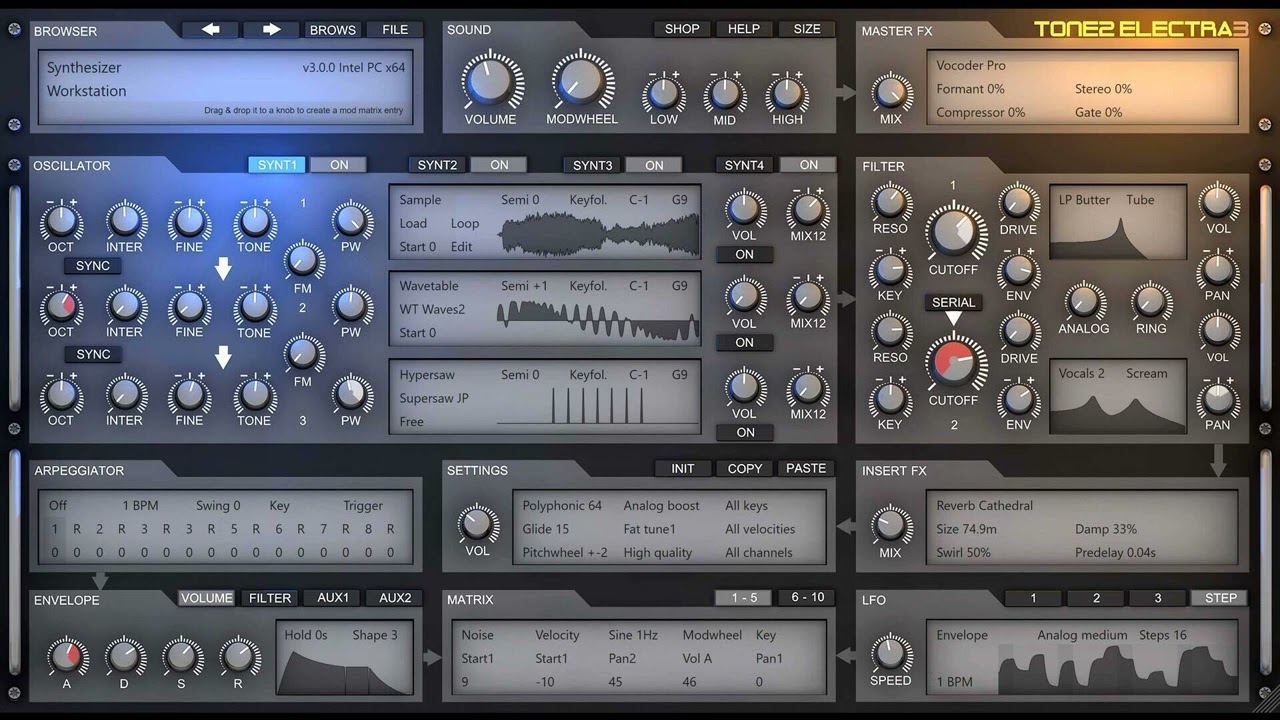Image resolution: width=1280 pixels, height=720 pixels.
Task: Click the Wavetable waveform position display
Action: point(598,322)
